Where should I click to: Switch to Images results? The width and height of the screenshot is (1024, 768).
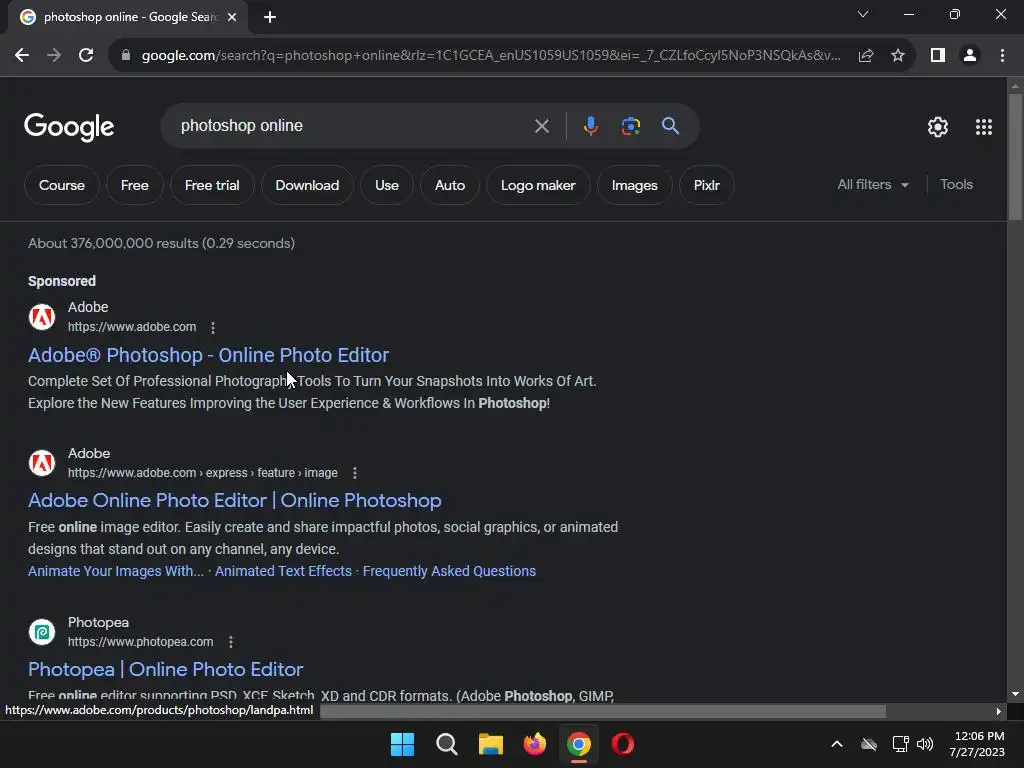pyautogui.click(x=634, y=185)
